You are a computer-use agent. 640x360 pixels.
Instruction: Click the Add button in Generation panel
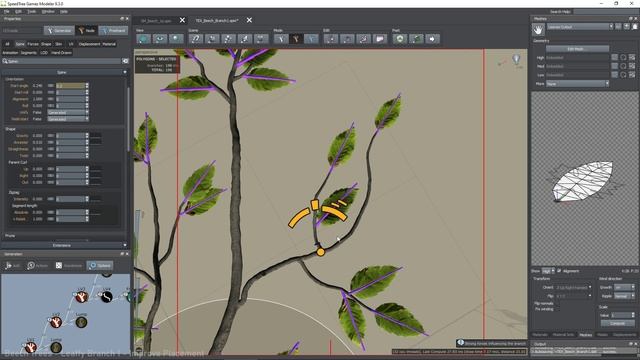12,265
